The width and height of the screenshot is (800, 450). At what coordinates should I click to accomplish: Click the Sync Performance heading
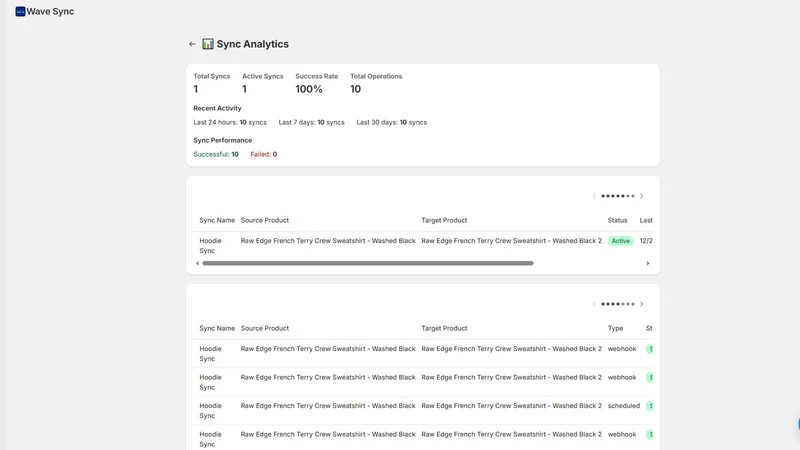click(222, 140)
